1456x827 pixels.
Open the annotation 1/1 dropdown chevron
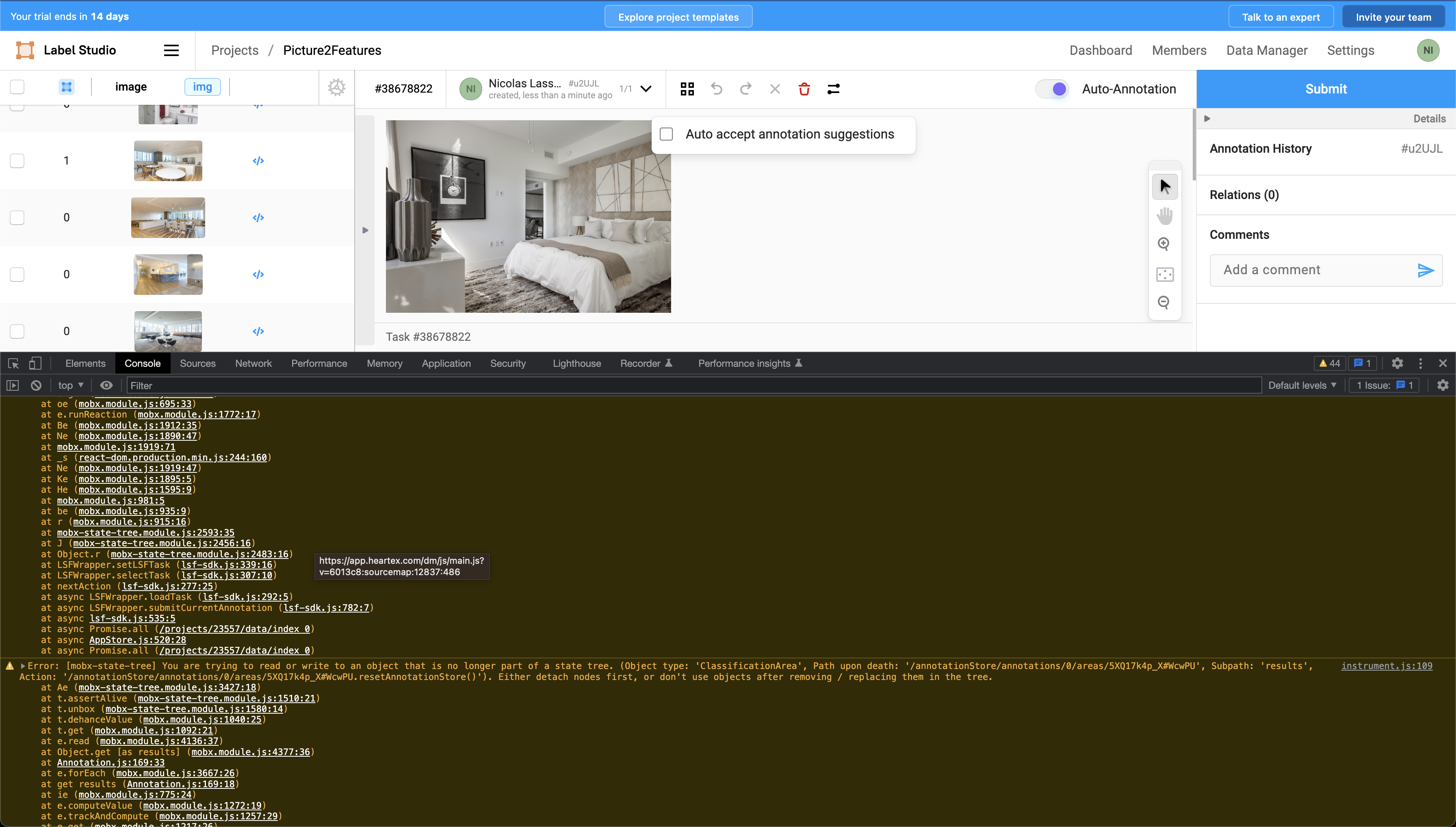point(646,89)
